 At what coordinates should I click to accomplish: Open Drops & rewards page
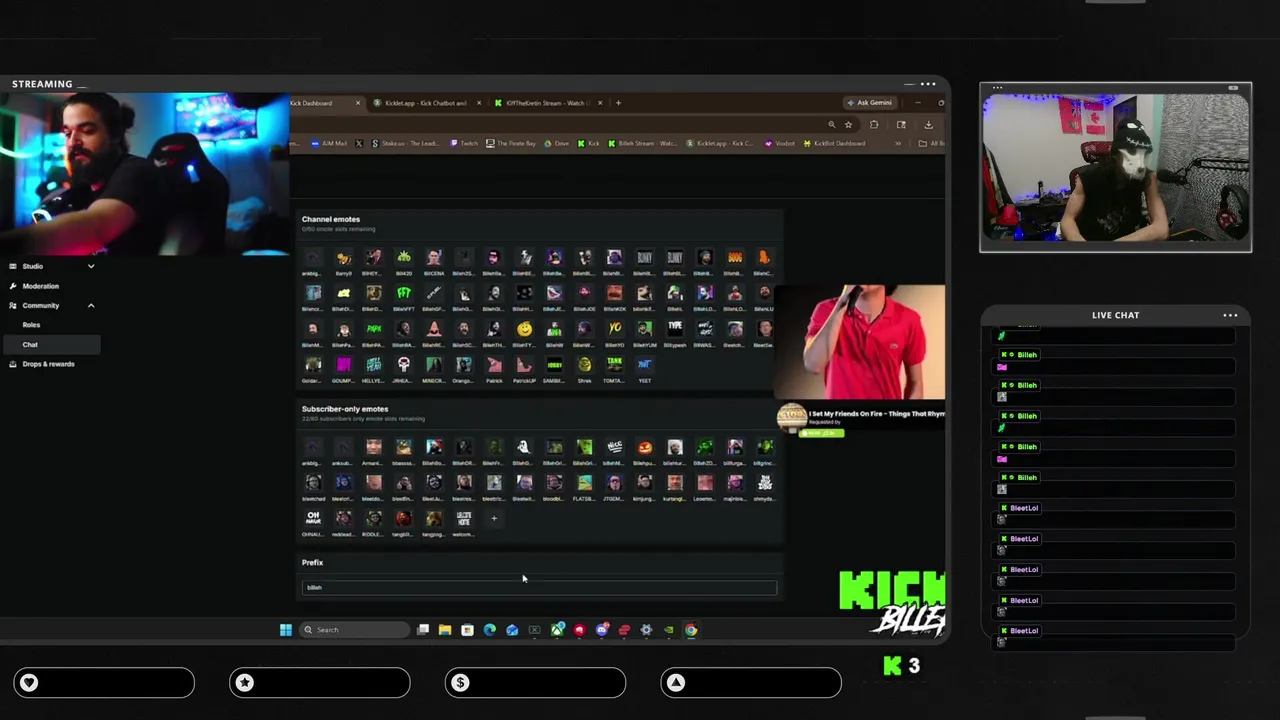[x=48, y=364]
